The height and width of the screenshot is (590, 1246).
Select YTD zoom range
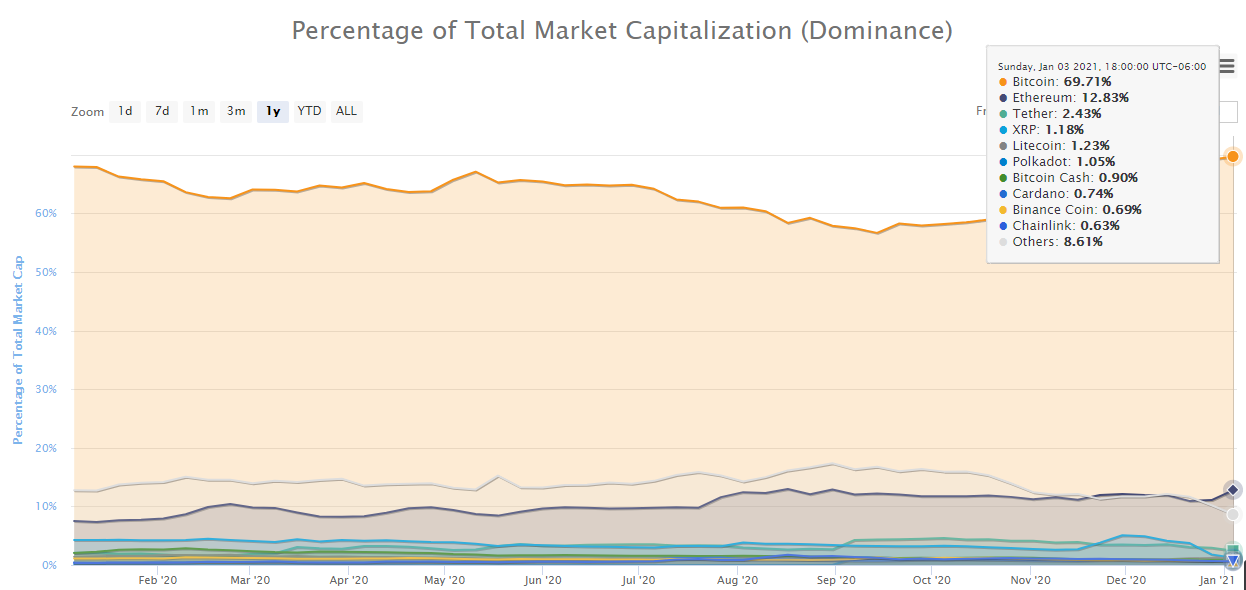310,111
